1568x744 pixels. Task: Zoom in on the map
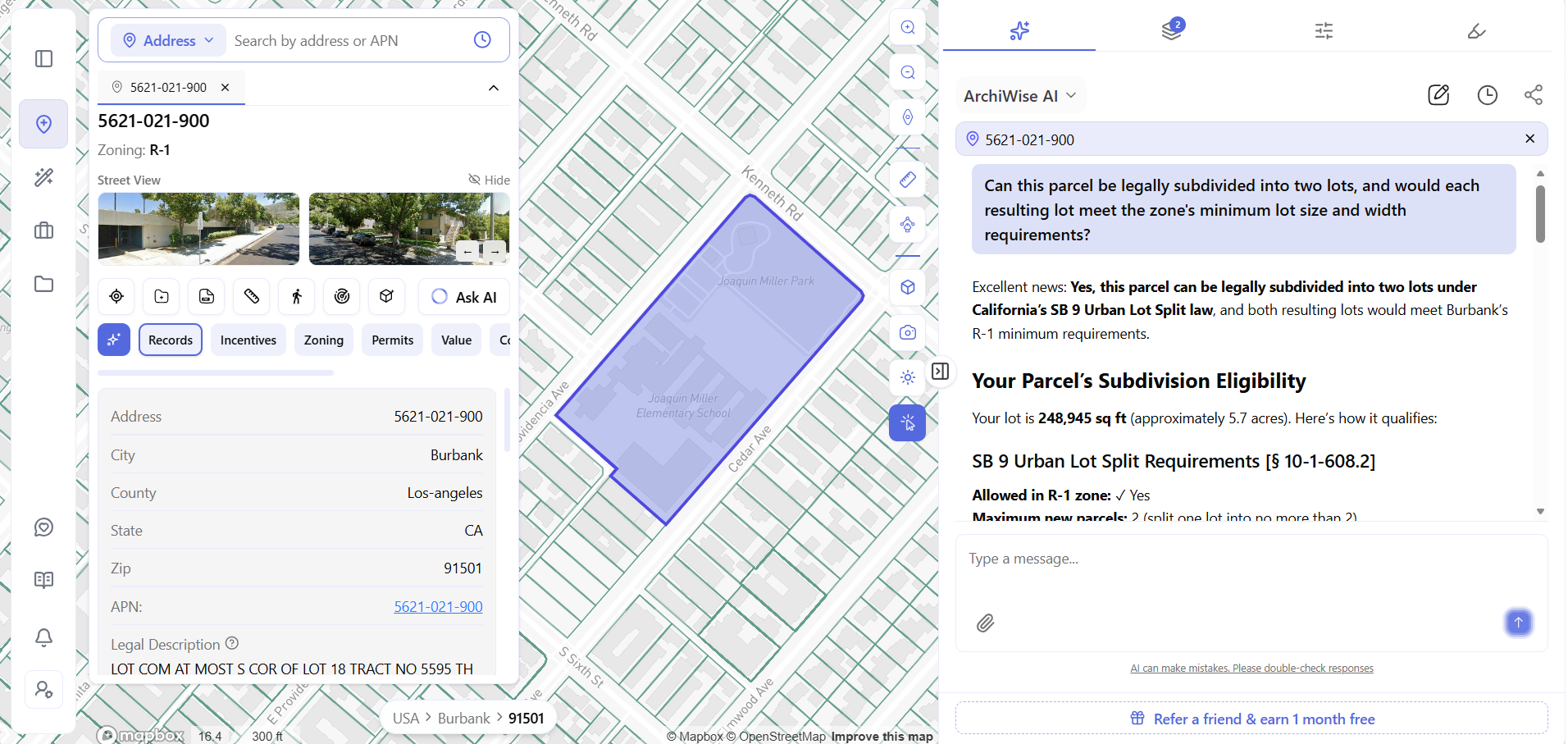click(908, 27)
